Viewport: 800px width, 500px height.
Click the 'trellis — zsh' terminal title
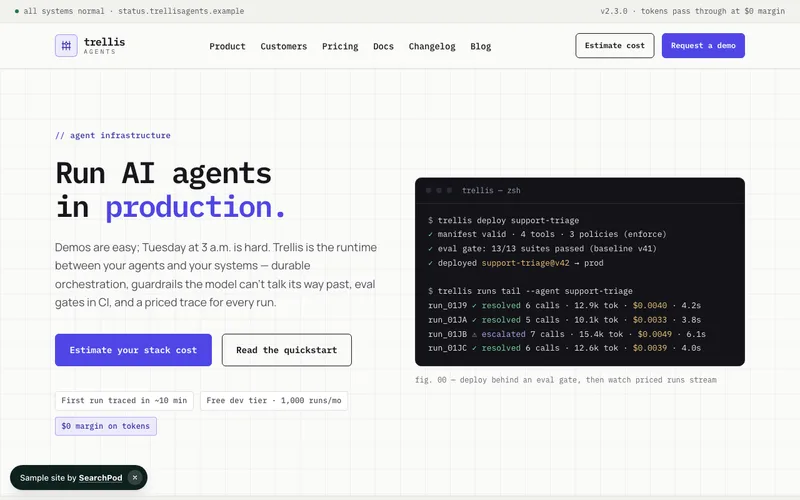[x=491, y=190]
